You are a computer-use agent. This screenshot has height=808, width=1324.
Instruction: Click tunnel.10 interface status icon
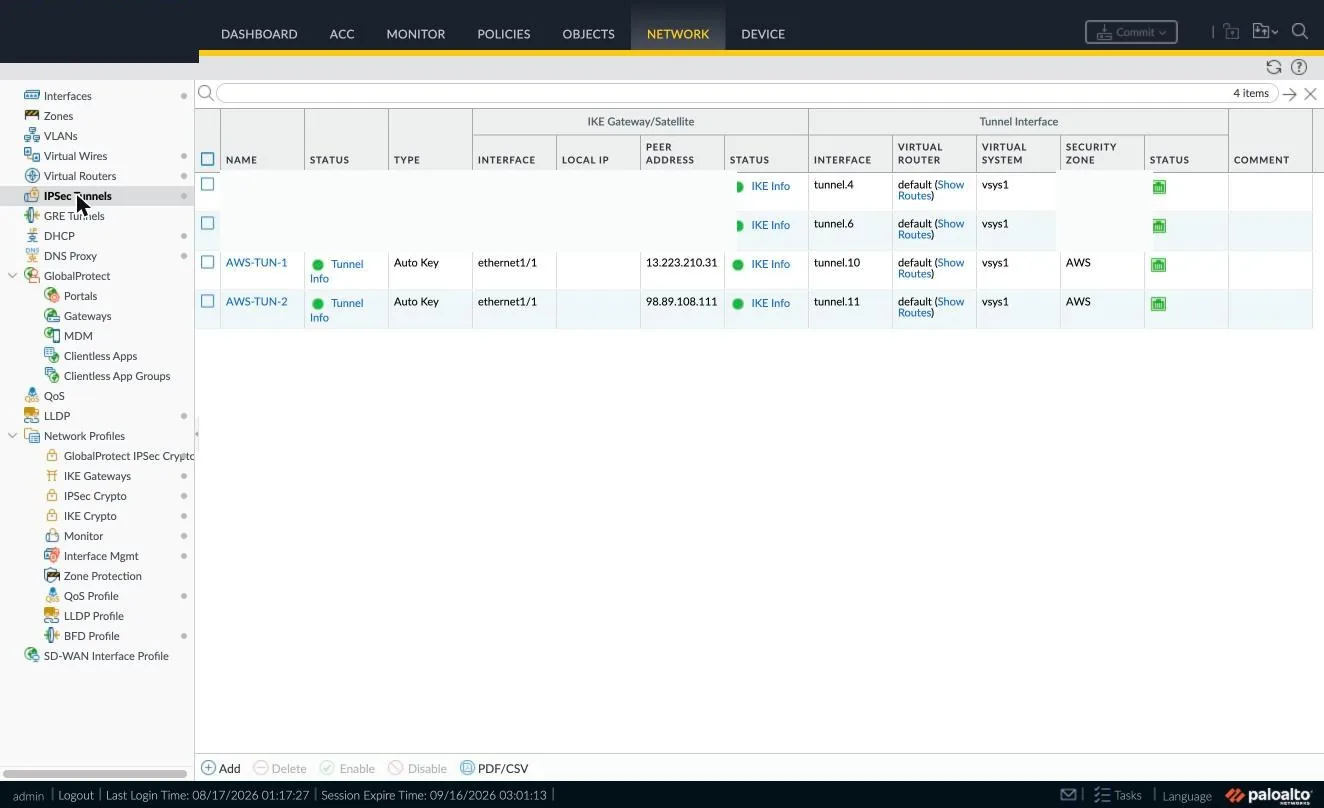tap(1159, 265)
